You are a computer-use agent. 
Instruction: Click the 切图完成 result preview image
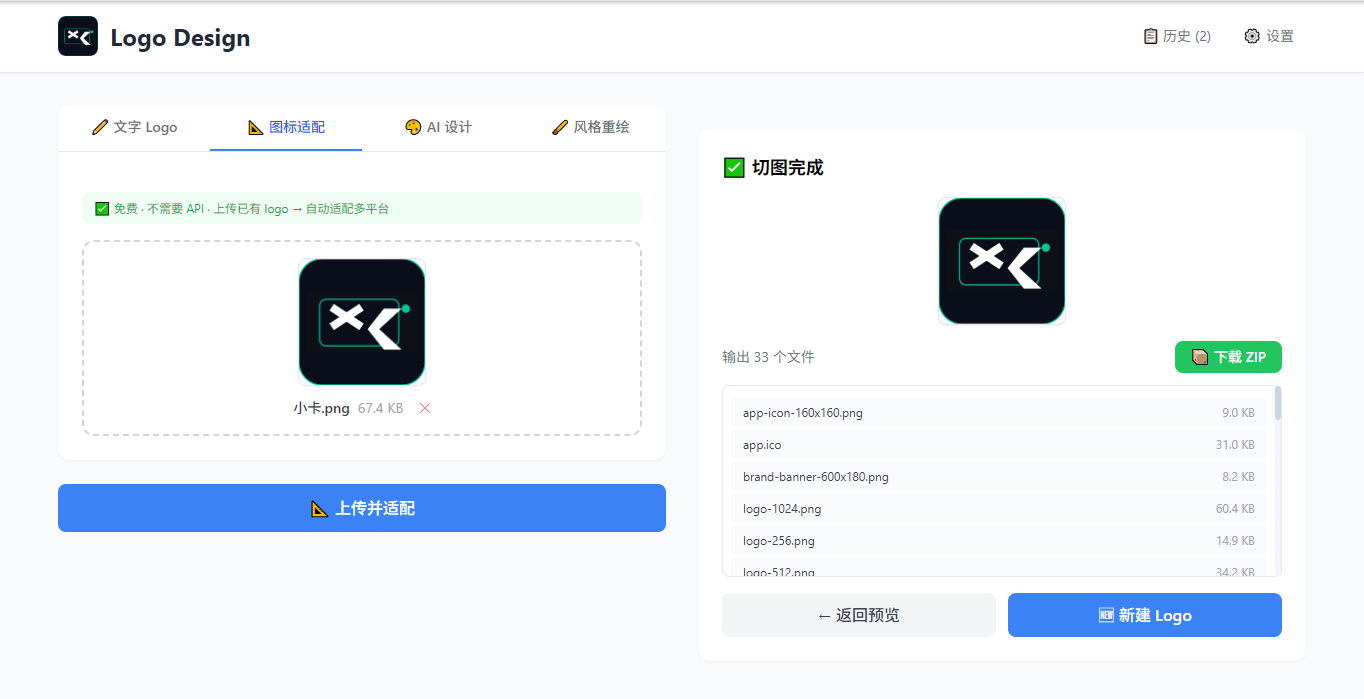coord(1002,261)
